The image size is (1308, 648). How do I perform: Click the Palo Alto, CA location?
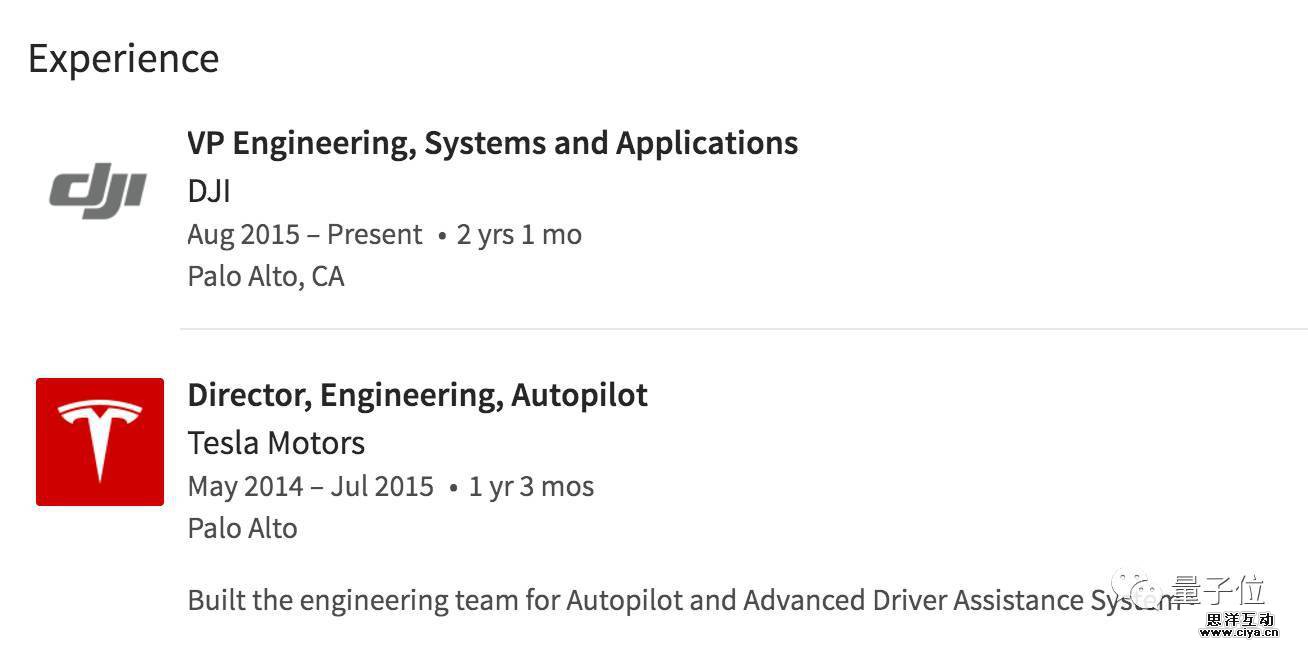click(265, 276)
